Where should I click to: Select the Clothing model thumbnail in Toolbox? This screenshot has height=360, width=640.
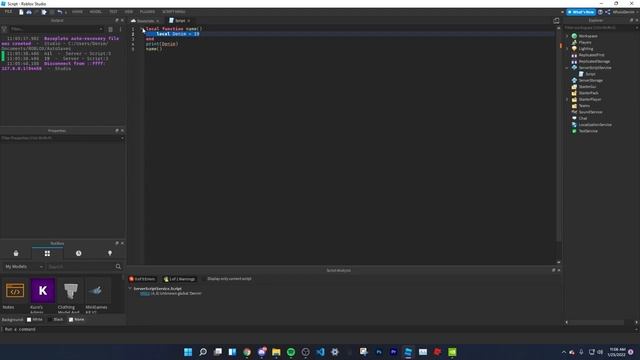[x=70, y=291]
